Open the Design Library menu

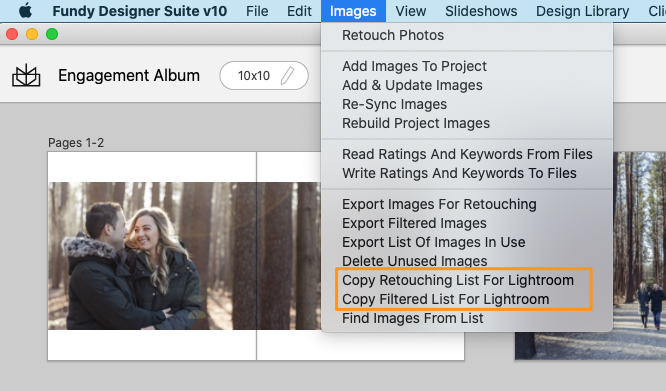click(x=582, y=11)
